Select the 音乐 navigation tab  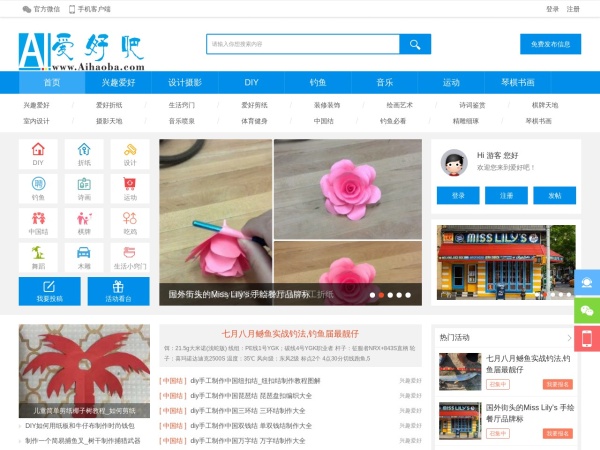pos(385,82)
